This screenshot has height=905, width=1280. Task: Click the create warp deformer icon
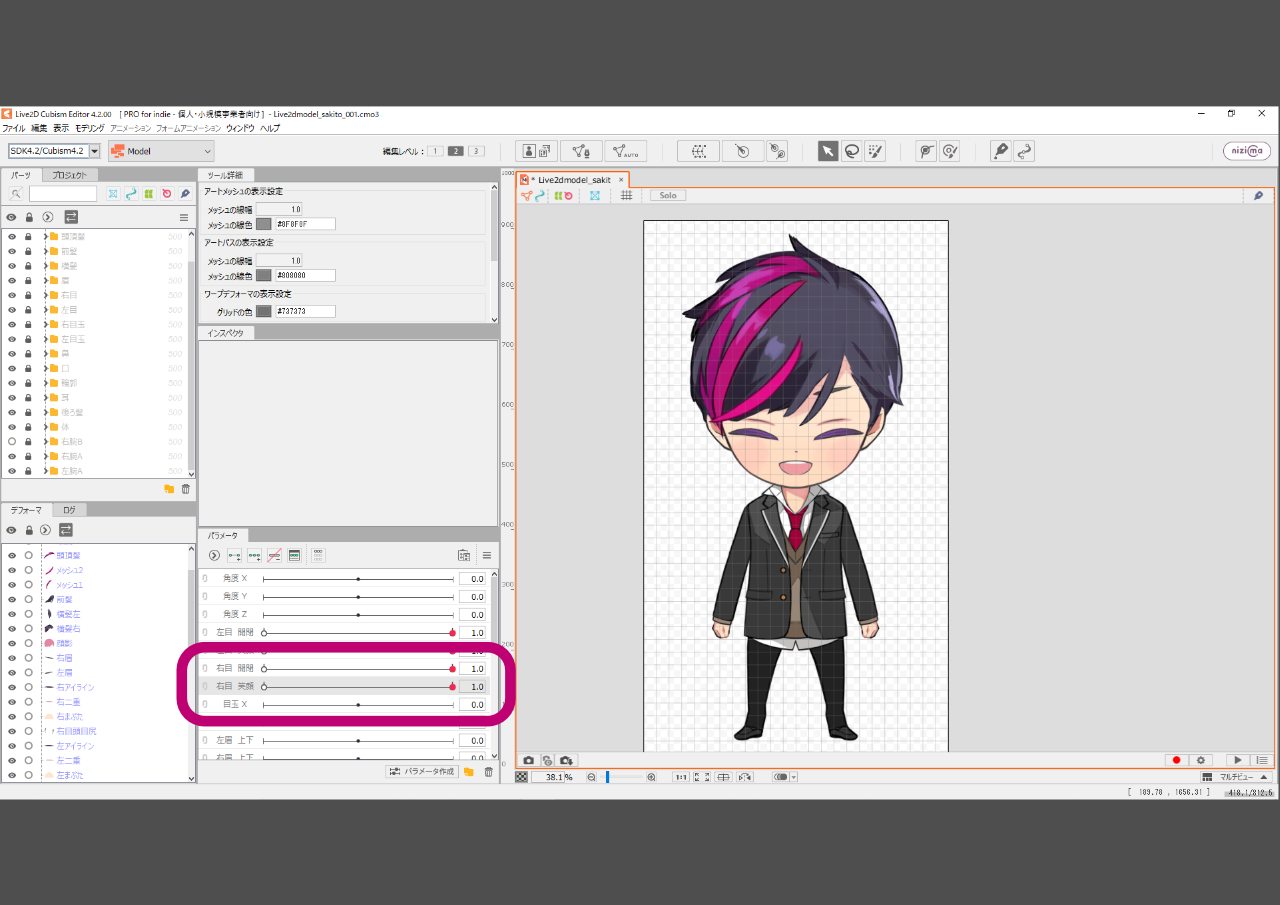[x=698, y=151]
